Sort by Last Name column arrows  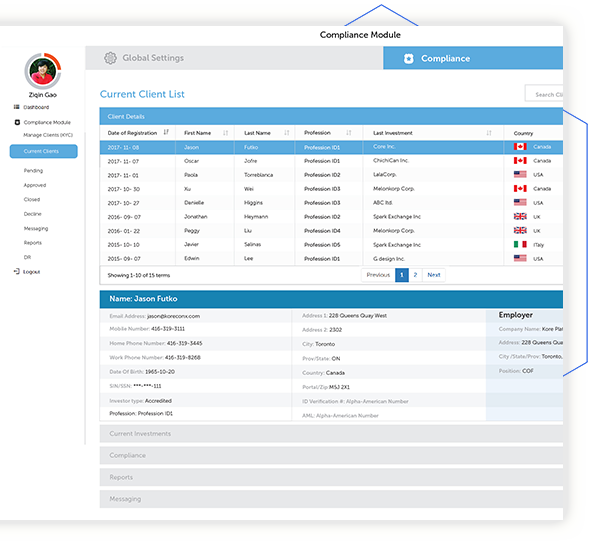[x=287, y=133]
